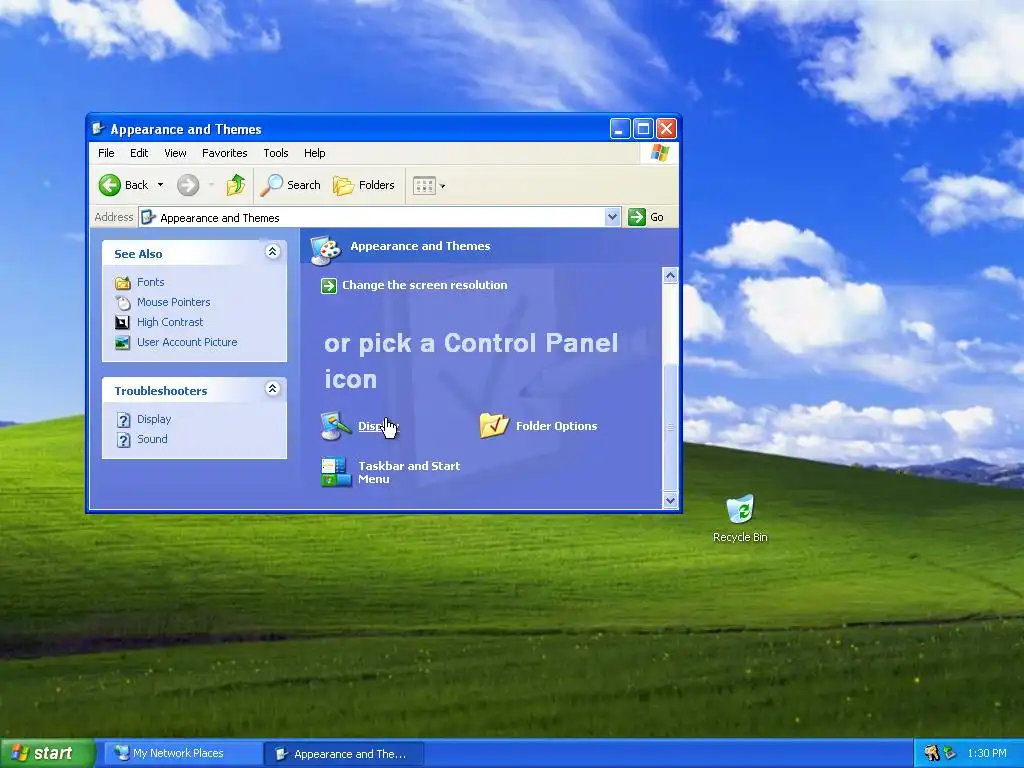Go up one folder level icon
This screenshot has width=1024, height=768.
pos(236,185)
